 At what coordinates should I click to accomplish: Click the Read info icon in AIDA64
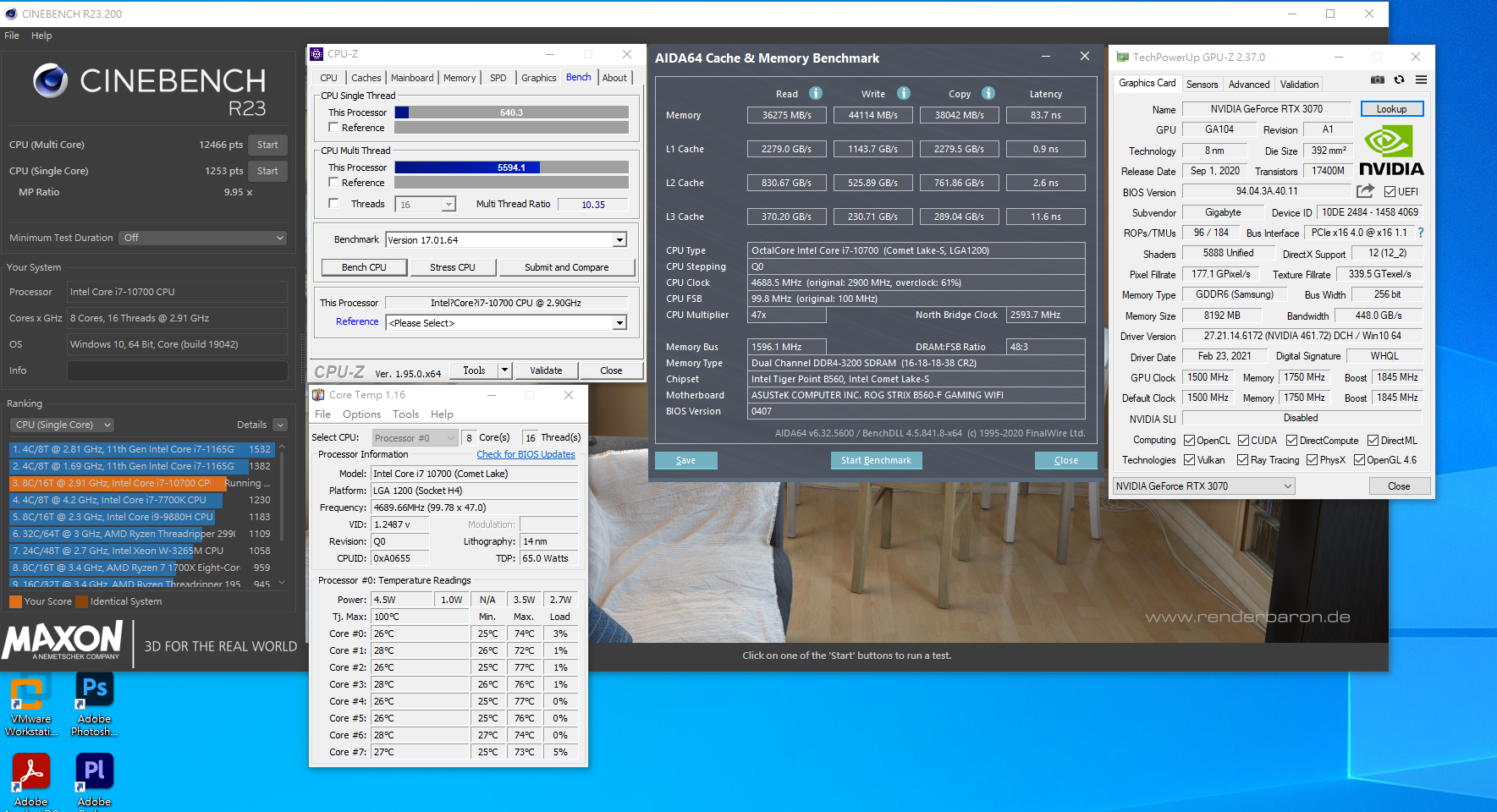pos(816,93)
